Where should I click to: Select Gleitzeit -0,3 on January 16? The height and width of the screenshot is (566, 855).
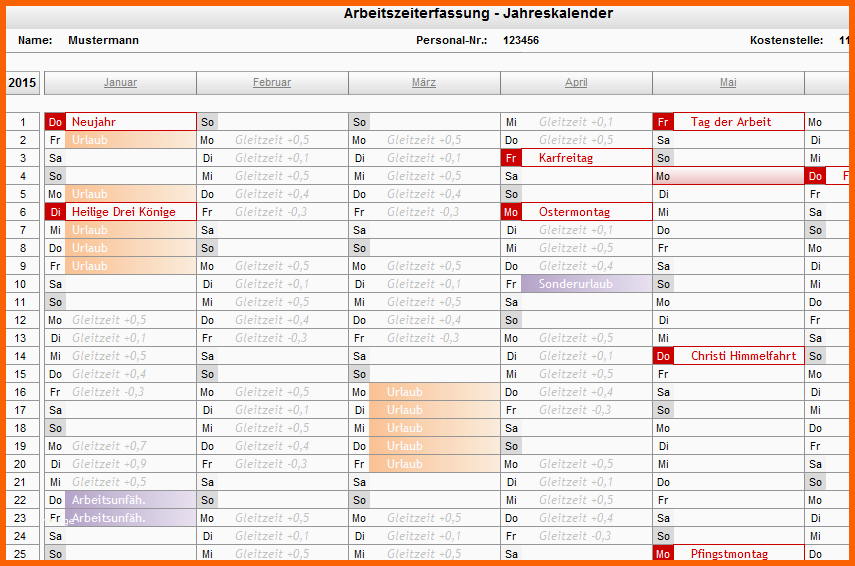pyautogui.click(x=108, y=392)
